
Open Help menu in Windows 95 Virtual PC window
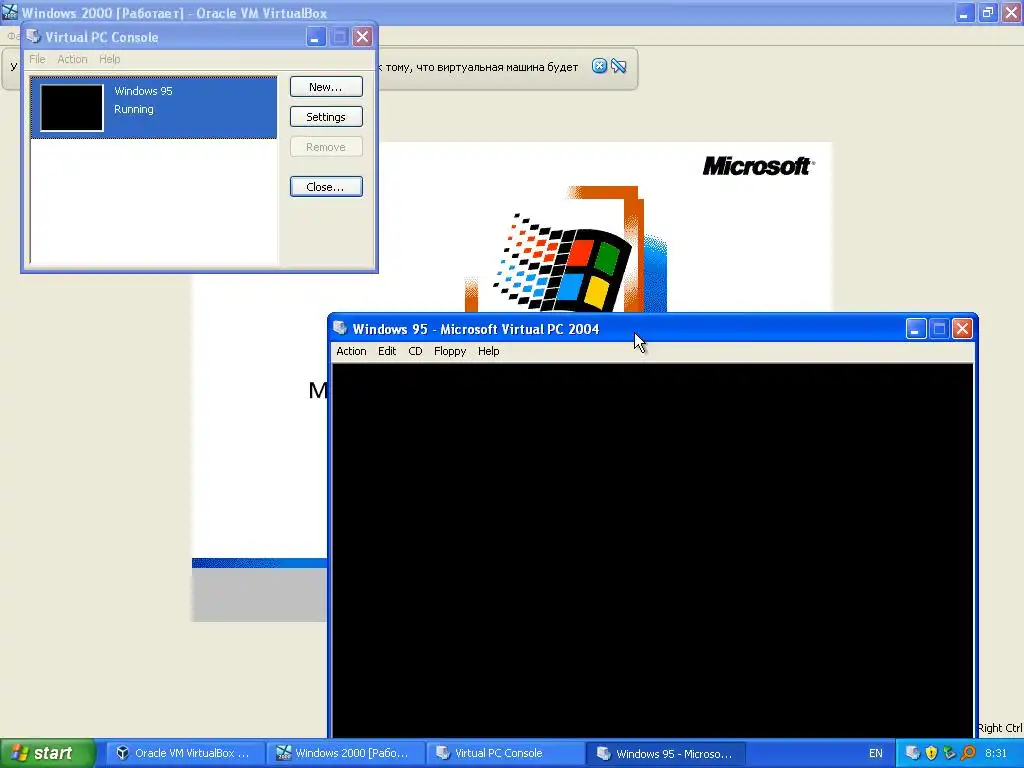pyautogui.click(x=488, y=351)
